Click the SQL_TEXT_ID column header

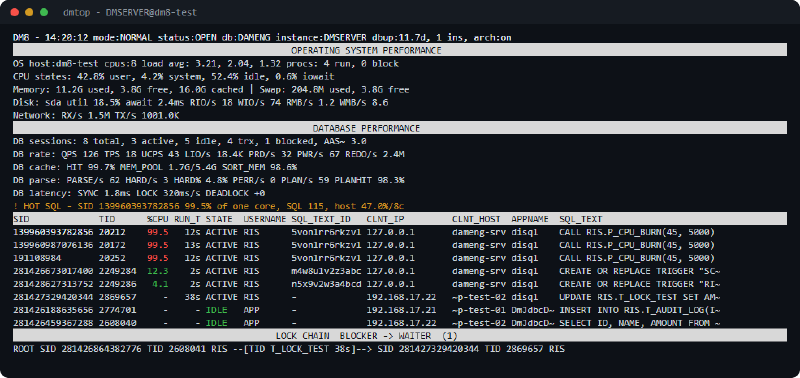pos(320,219)
